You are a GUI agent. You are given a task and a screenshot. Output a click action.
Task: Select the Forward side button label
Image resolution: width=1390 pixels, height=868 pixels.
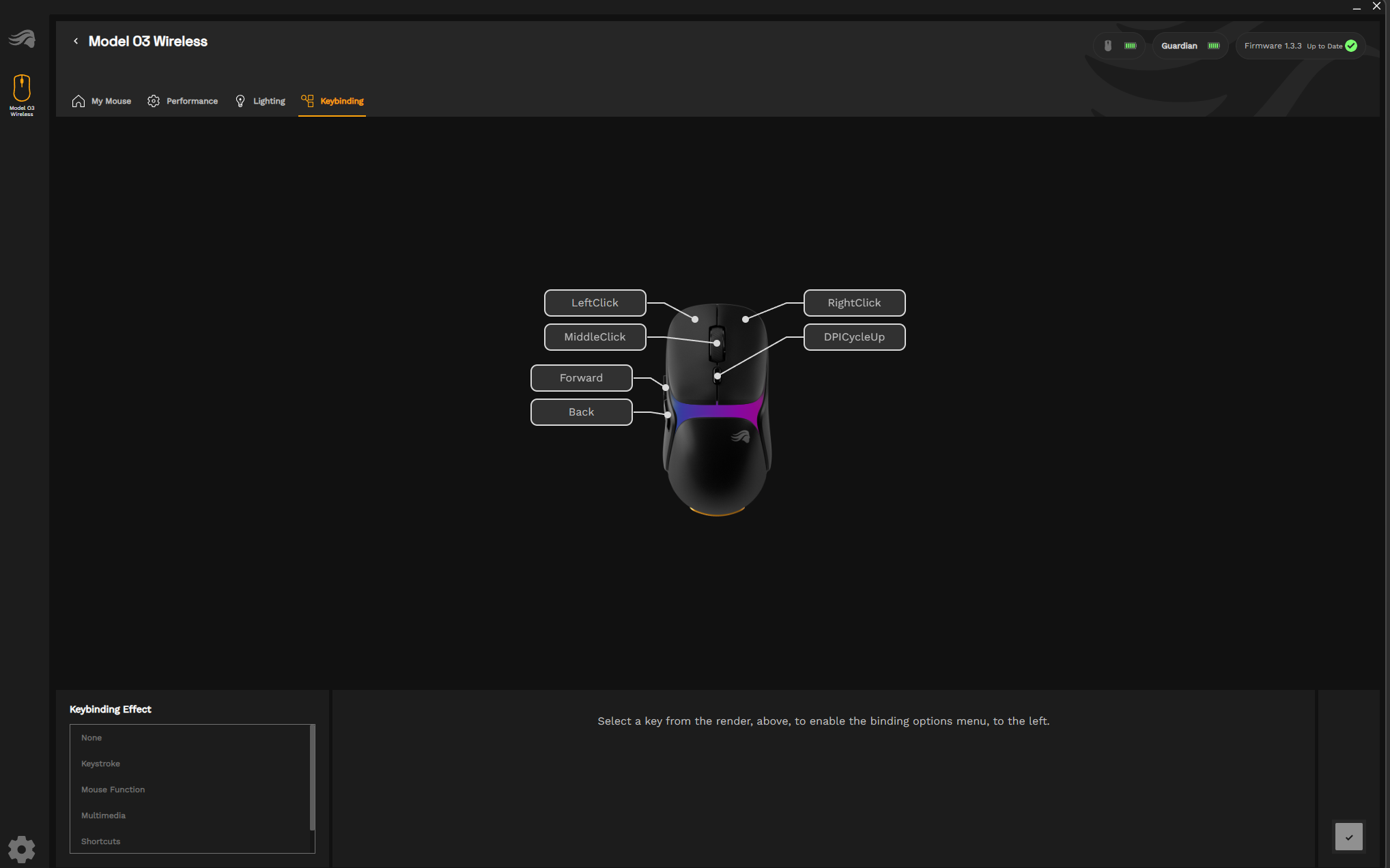click(581, 378)
